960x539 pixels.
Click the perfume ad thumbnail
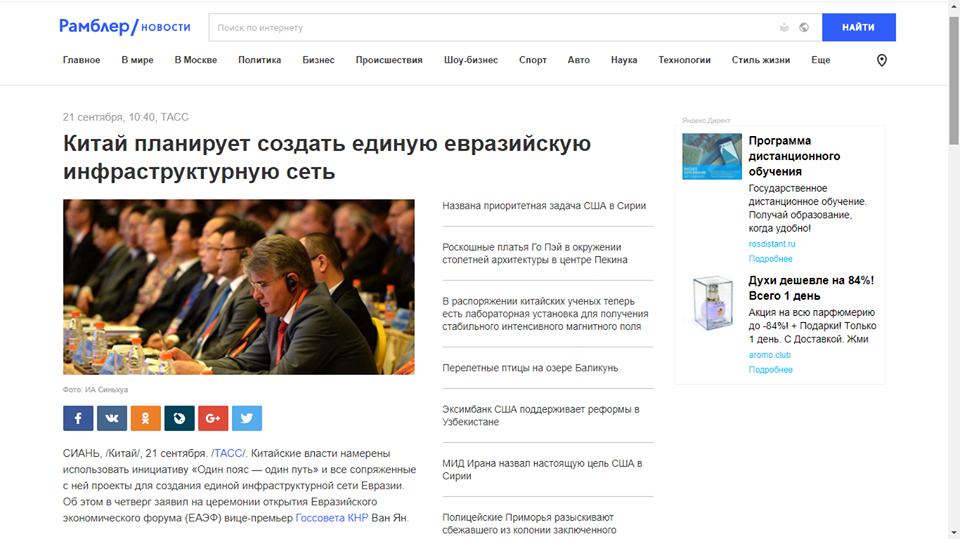click(712, 305)
